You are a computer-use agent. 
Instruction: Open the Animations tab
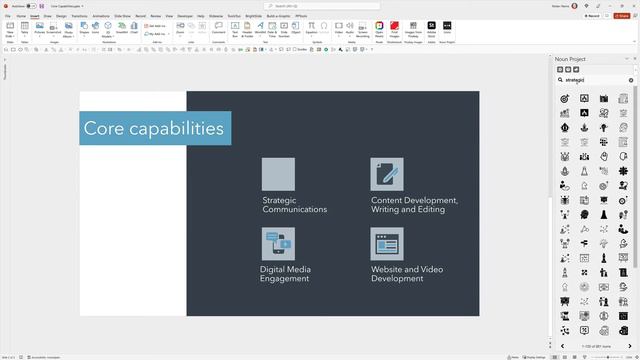coord(101,16)
